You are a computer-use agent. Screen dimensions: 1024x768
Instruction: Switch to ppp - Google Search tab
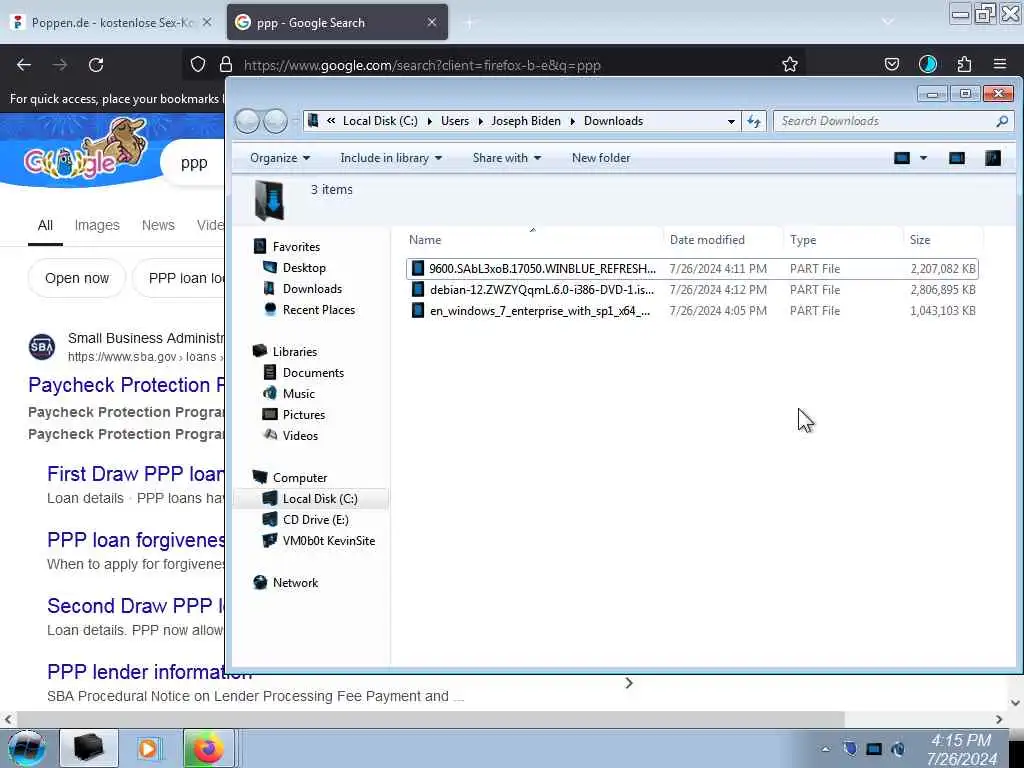(337, 22)
